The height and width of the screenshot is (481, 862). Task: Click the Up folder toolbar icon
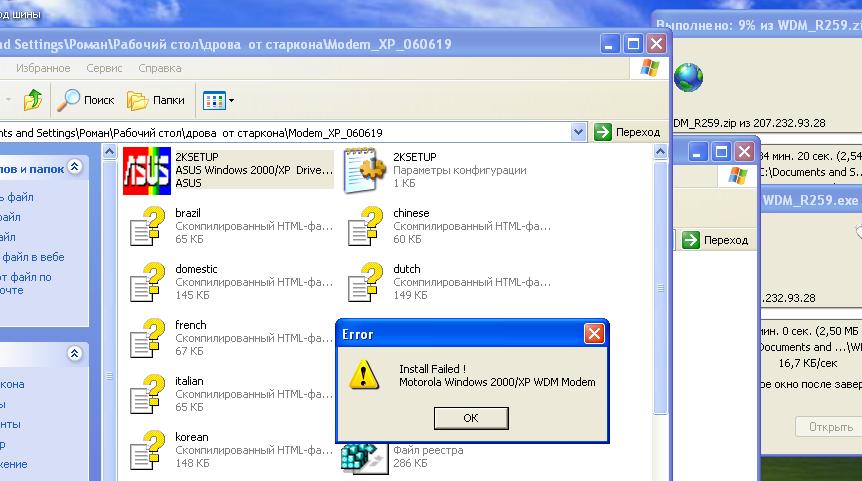coord(33,100)
